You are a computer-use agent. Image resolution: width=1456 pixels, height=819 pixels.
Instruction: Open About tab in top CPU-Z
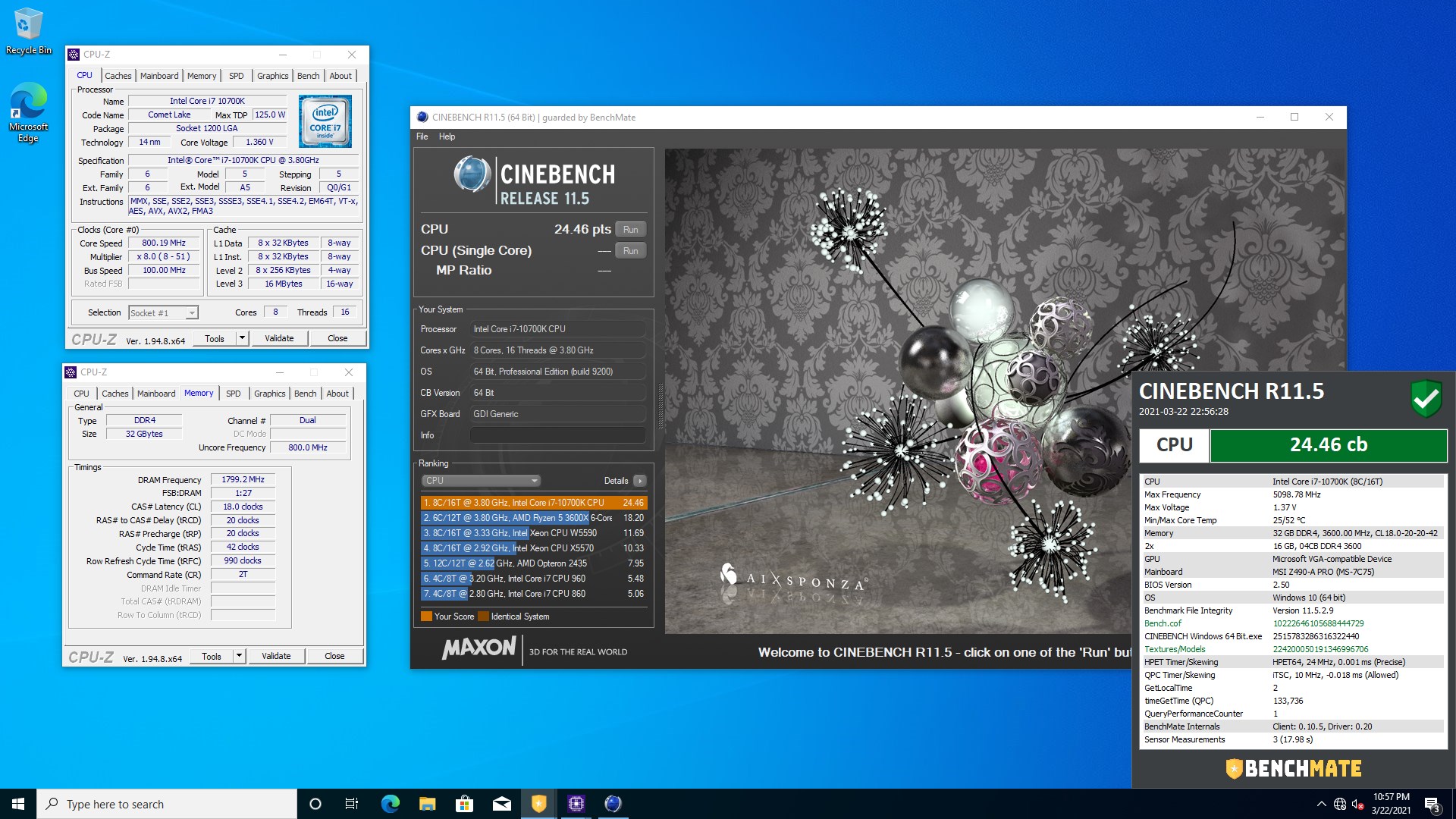point(340,76)
